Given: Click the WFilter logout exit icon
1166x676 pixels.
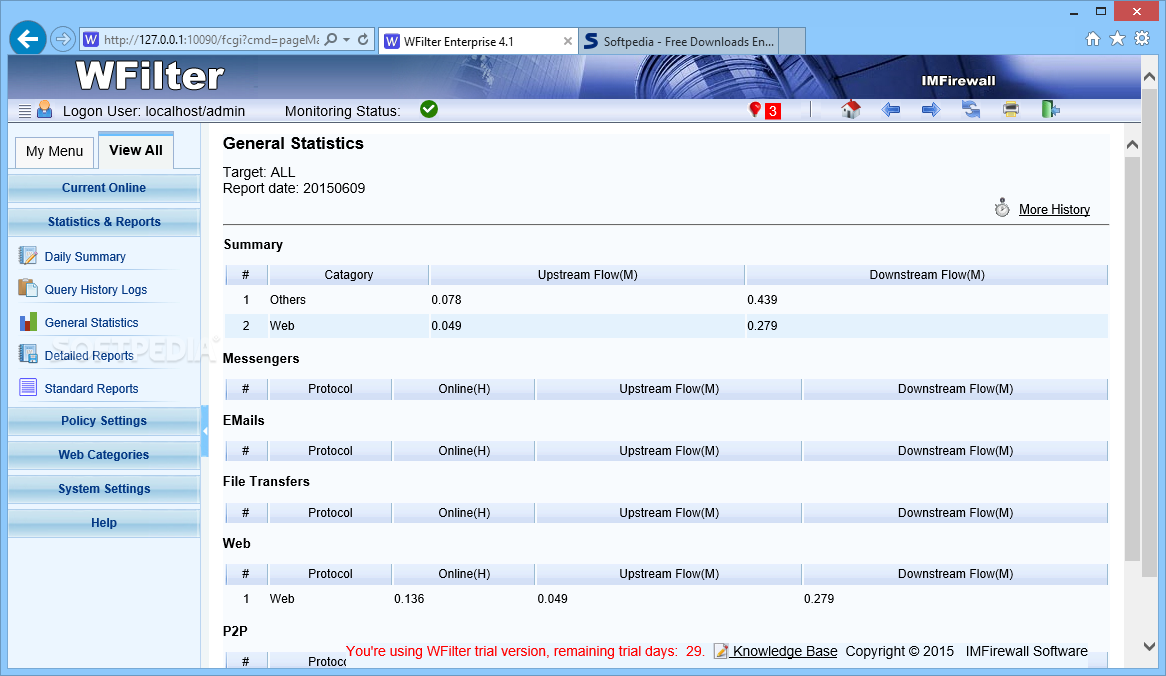Looking at the screenshot, I should (x=1051, y=110).
